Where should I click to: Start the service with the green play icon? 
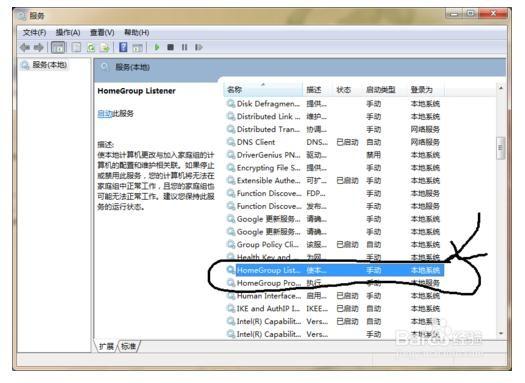(157, 47)
